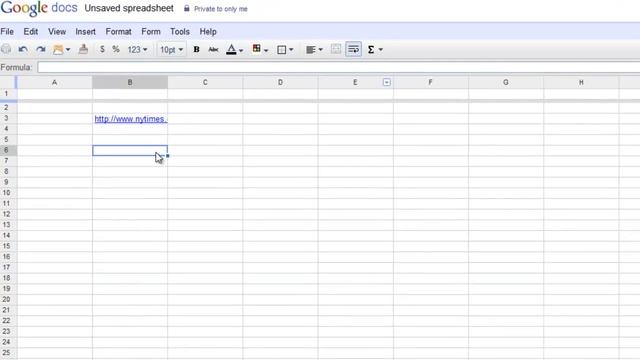Screen dimensions: 640x360
Task: Select column D header
Action: pyautogui.click(x=280, y=82)
